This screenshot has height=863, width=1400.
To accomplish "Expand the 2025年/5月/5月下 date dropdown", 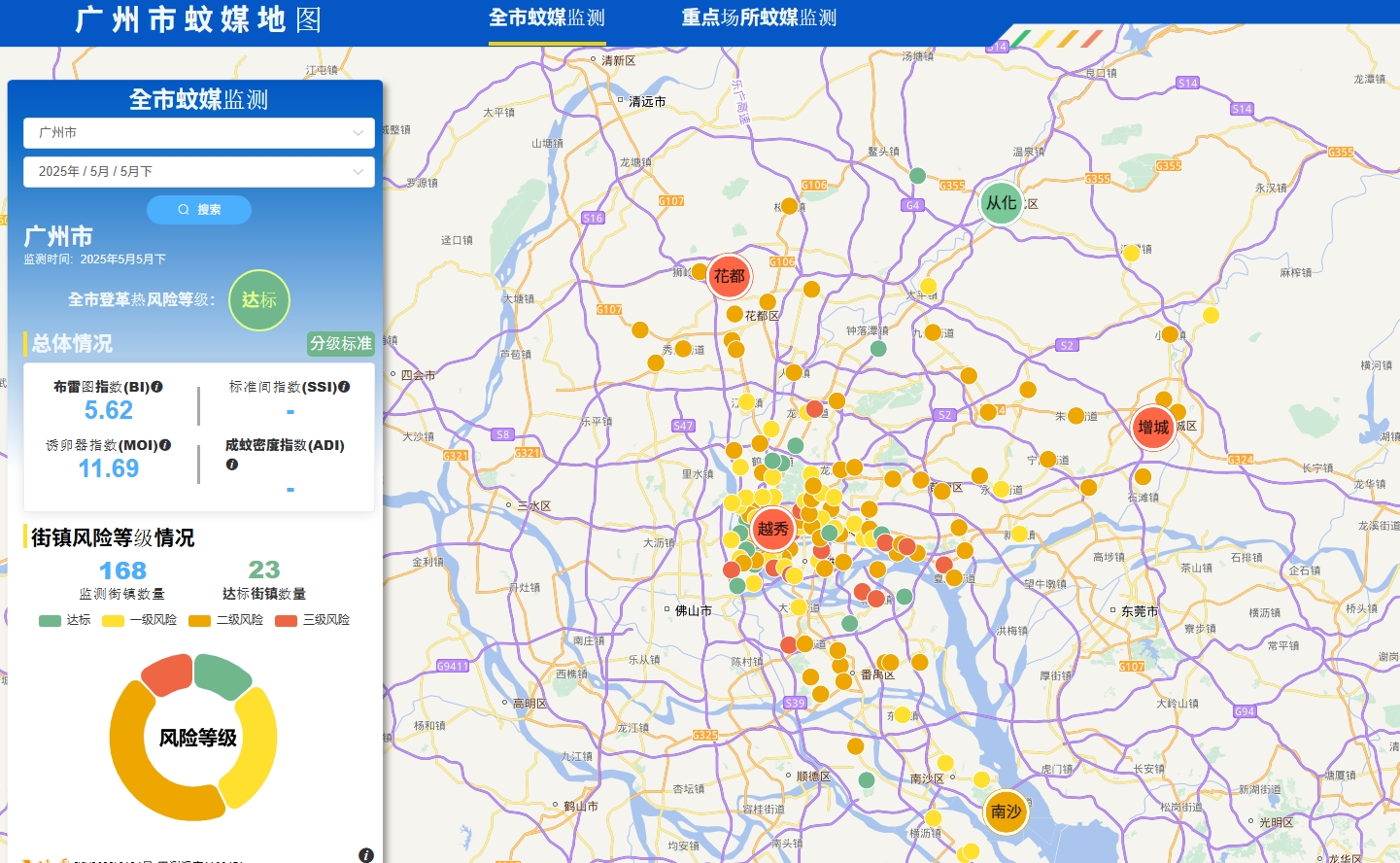I will point(199,172).
